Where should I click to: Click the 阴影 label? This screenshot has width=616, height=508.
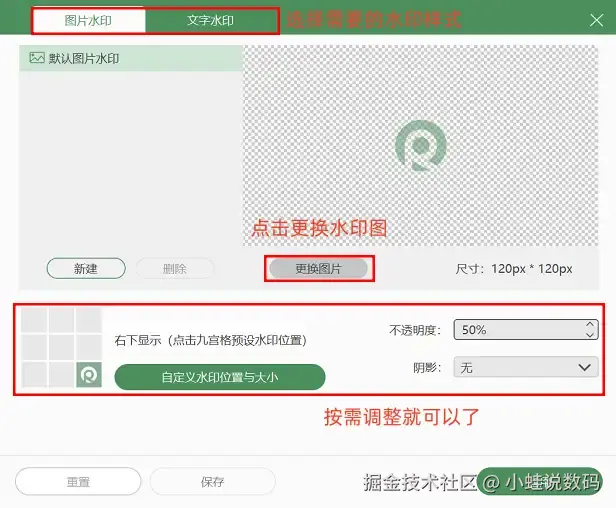tap(427, 368)
